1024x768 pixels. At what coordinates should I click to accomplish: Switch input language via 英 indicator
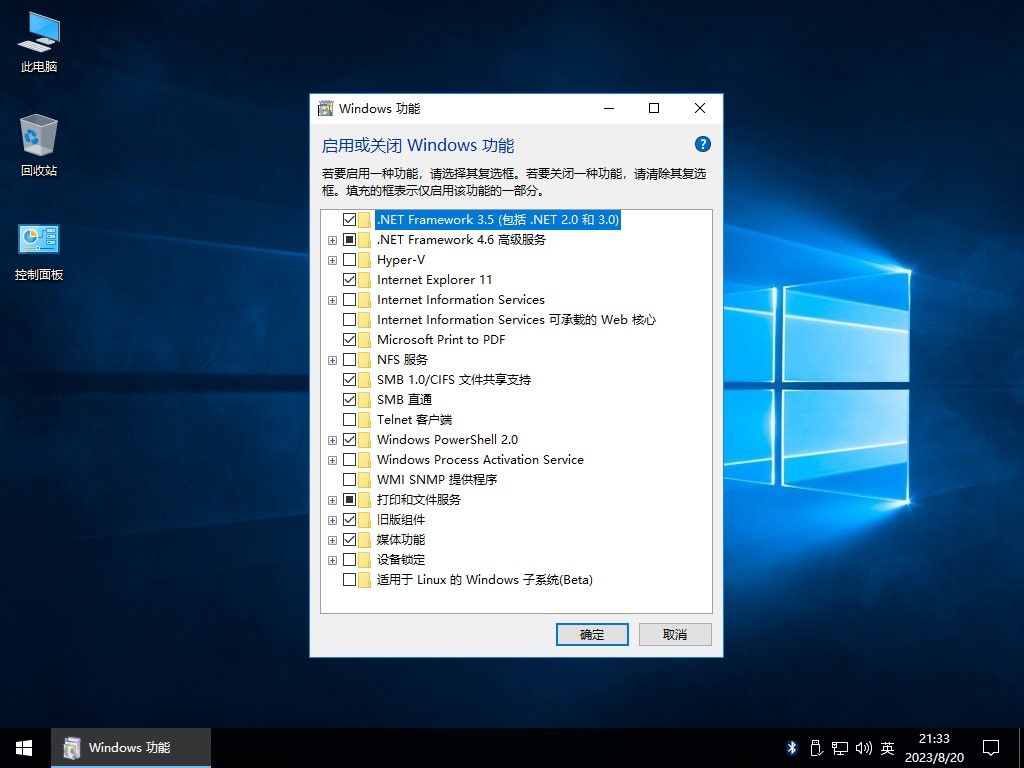tap(888, 748)
